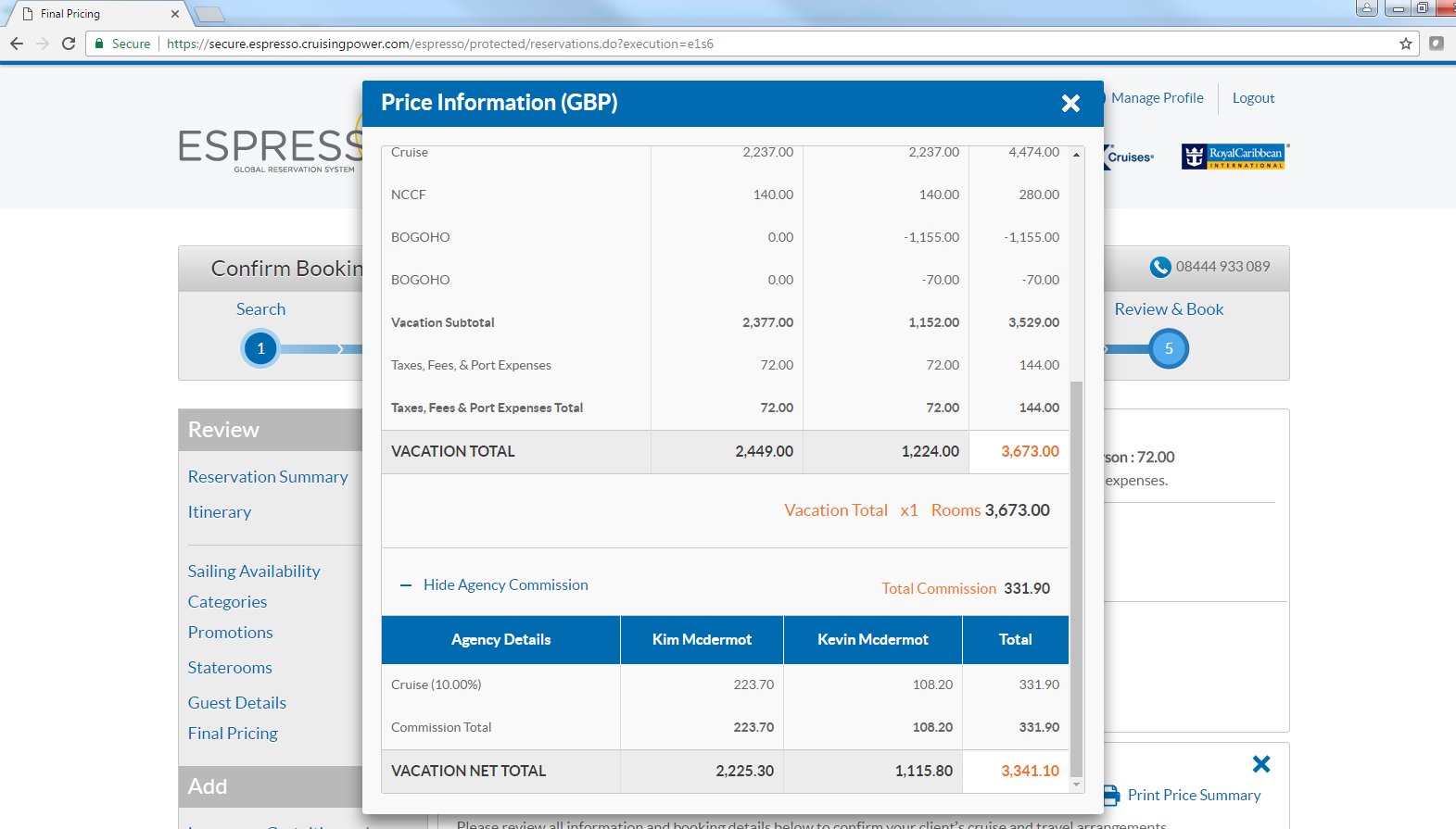Open Promotions in sidebar
This screenshot has height=829, width=1456.
pos(230,633)
